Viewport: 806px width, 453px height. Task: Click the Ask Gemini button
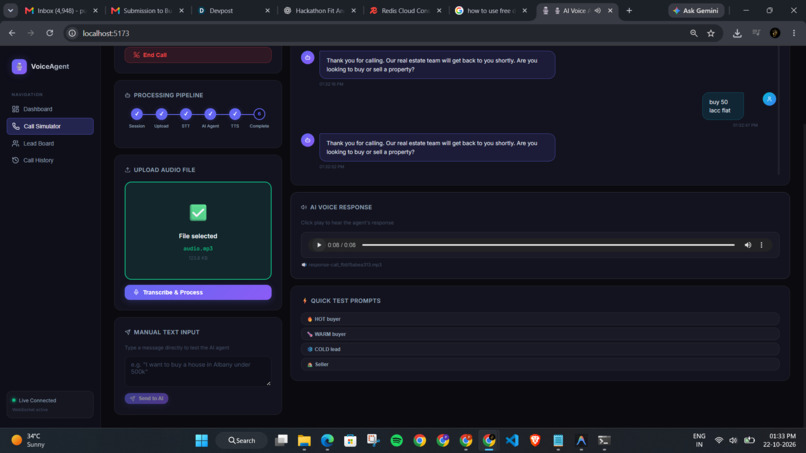pos(696,10)
